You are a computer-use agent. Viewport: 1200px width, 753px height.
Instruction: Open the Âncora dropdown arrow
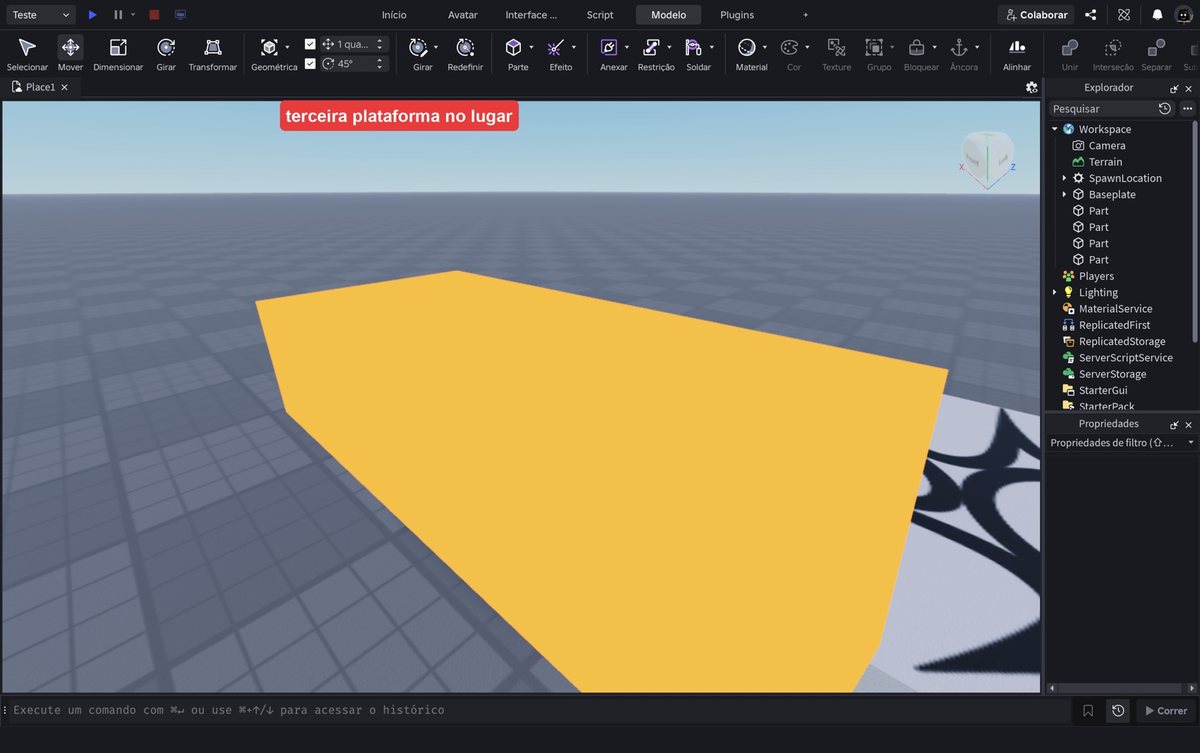977,47
